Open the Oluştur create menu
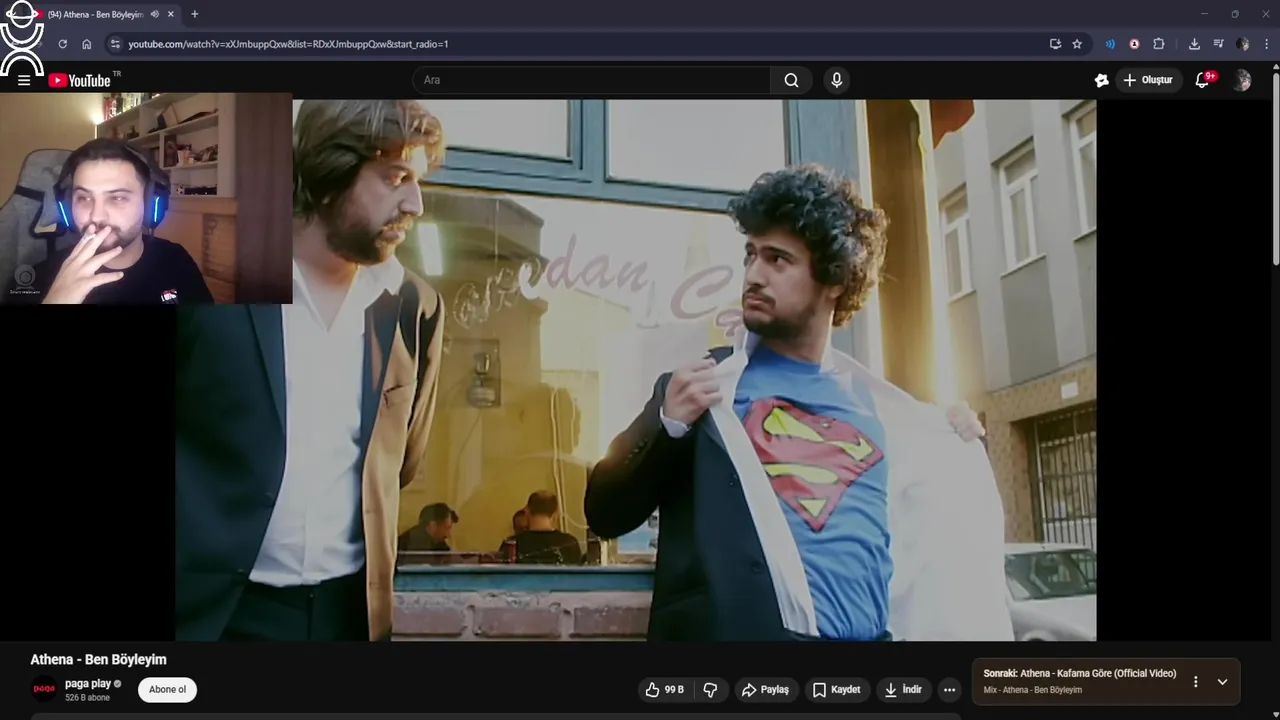Screen dimensions: 1280x720 pos(1148,80)
